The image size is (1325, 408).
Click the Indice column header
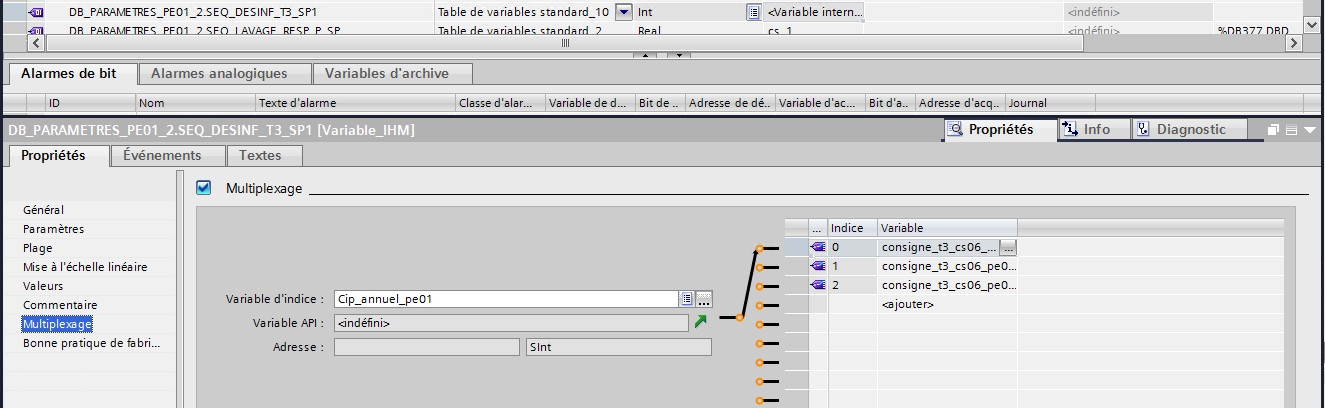pos(853,228)
